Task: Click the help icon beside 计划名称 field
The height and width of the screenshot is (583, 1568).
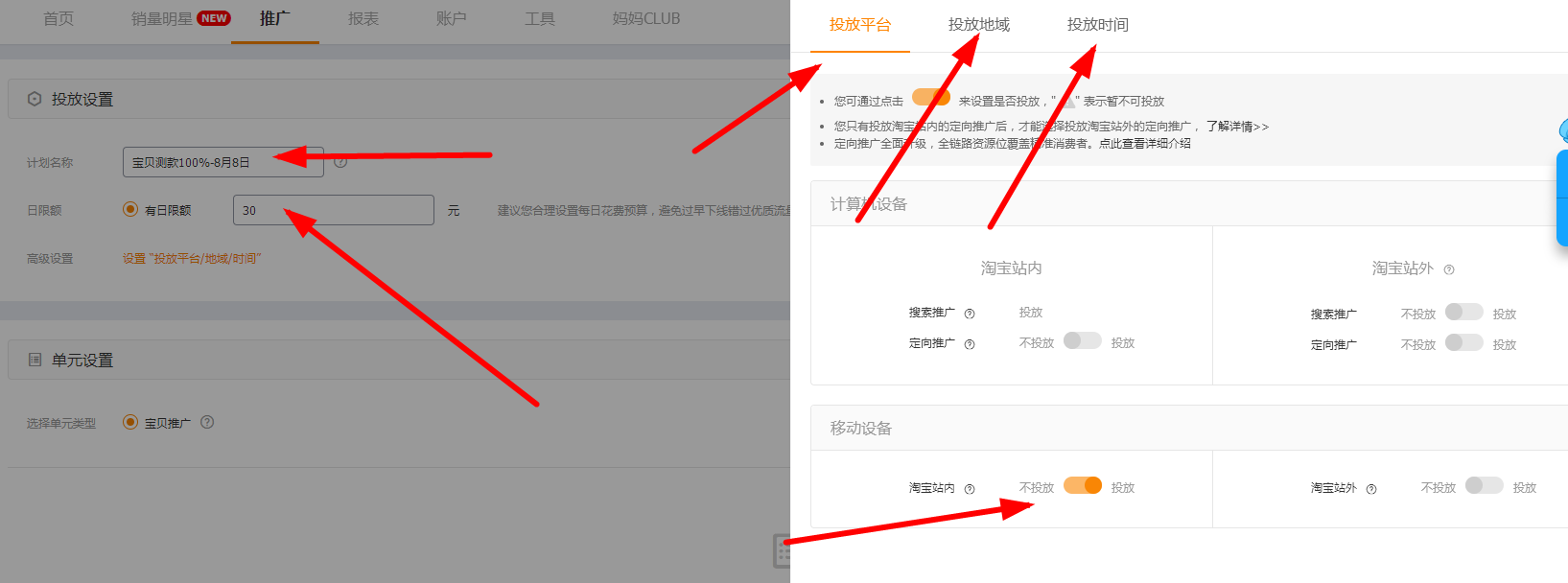Action: pyautogui.click(x=340, y=162)
